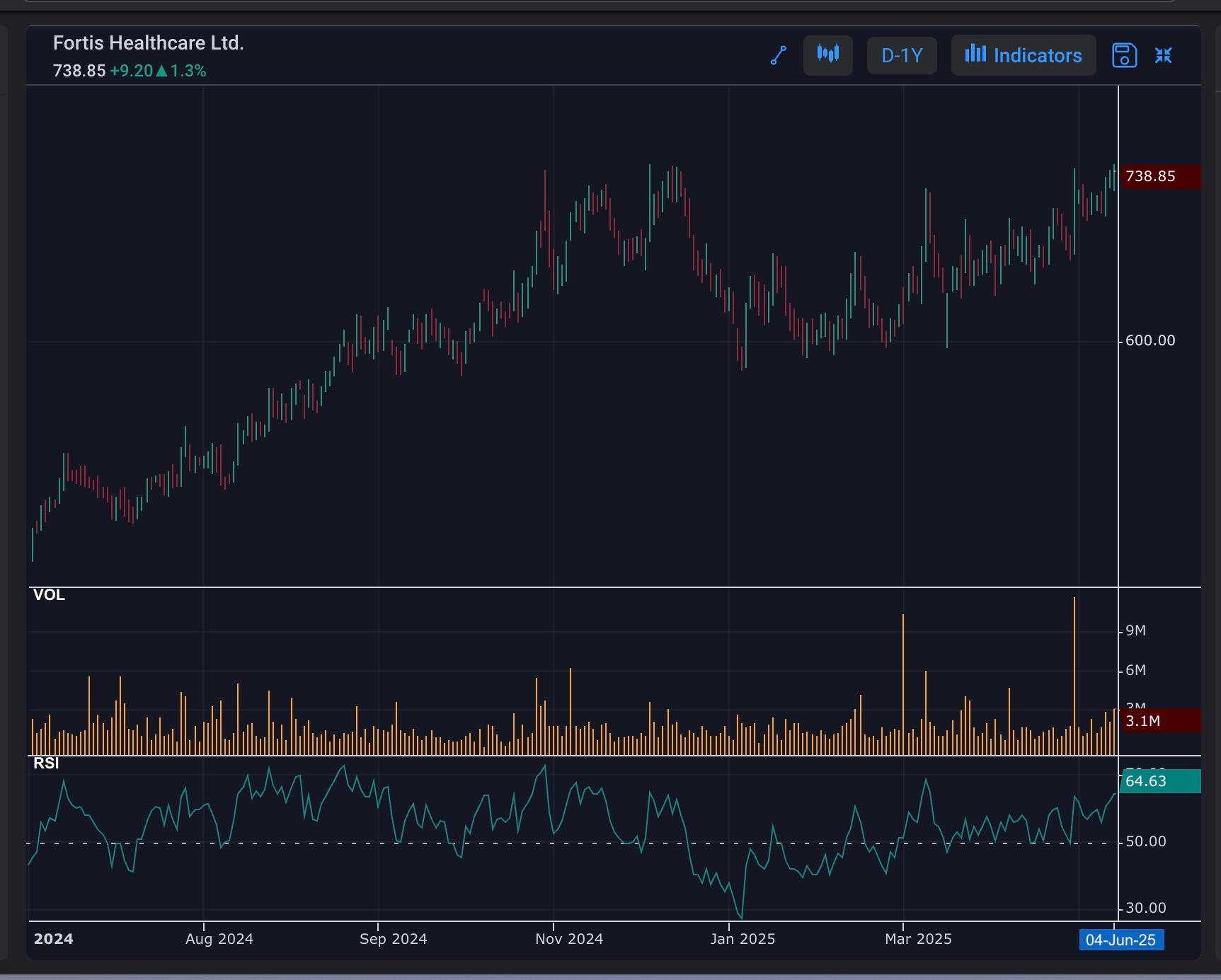Click the 738.85 price axis label
1221x980 pixels.
(1159, 176)
